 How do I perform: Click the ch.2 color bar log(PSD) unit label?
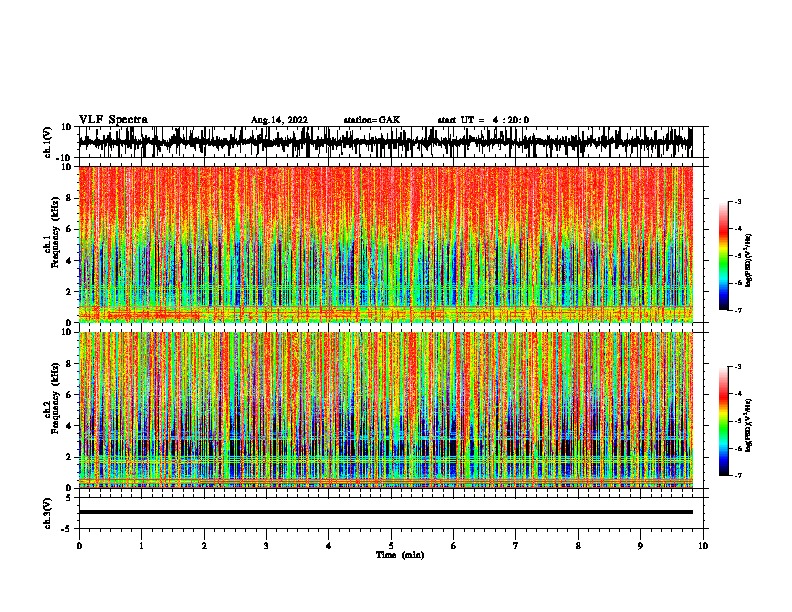pyautogui.click(x=748, y=426)
